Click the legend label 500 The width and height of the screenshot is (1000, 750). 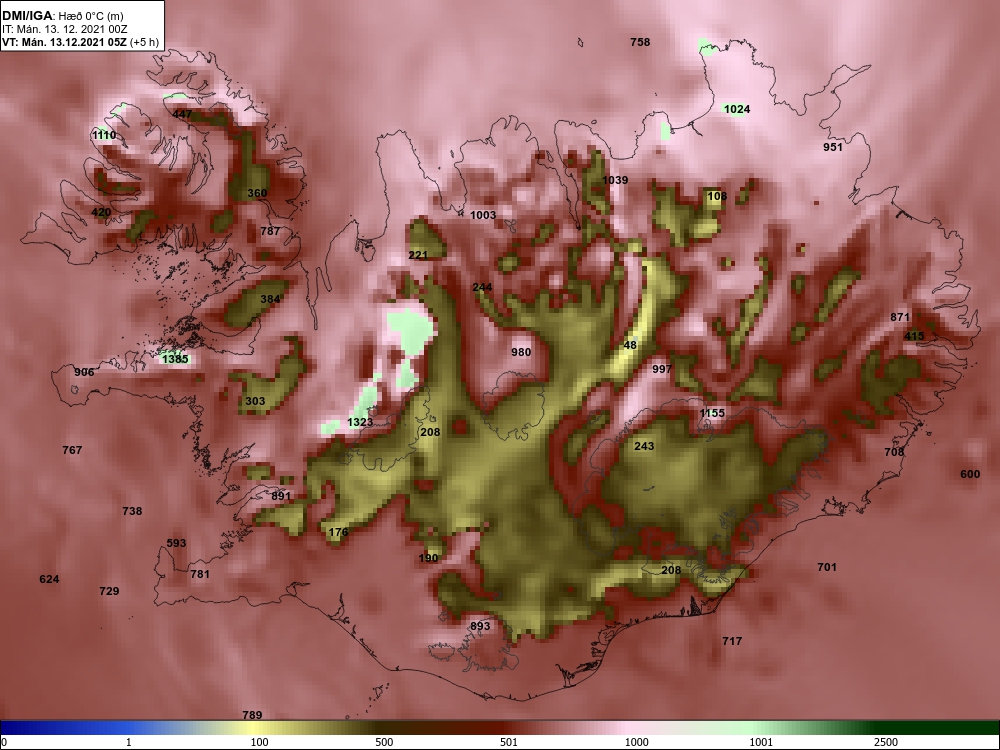click(385, 742)
